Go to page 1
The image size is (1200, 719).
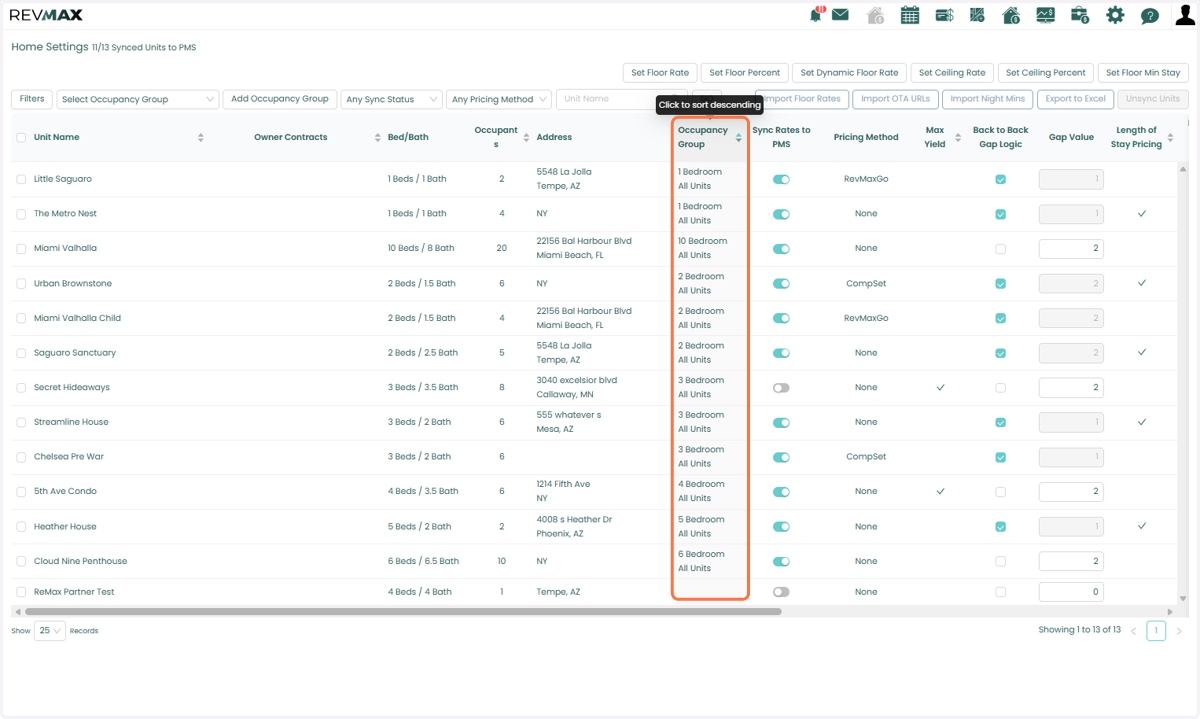pyautogui.click(x=1156, y=631)
